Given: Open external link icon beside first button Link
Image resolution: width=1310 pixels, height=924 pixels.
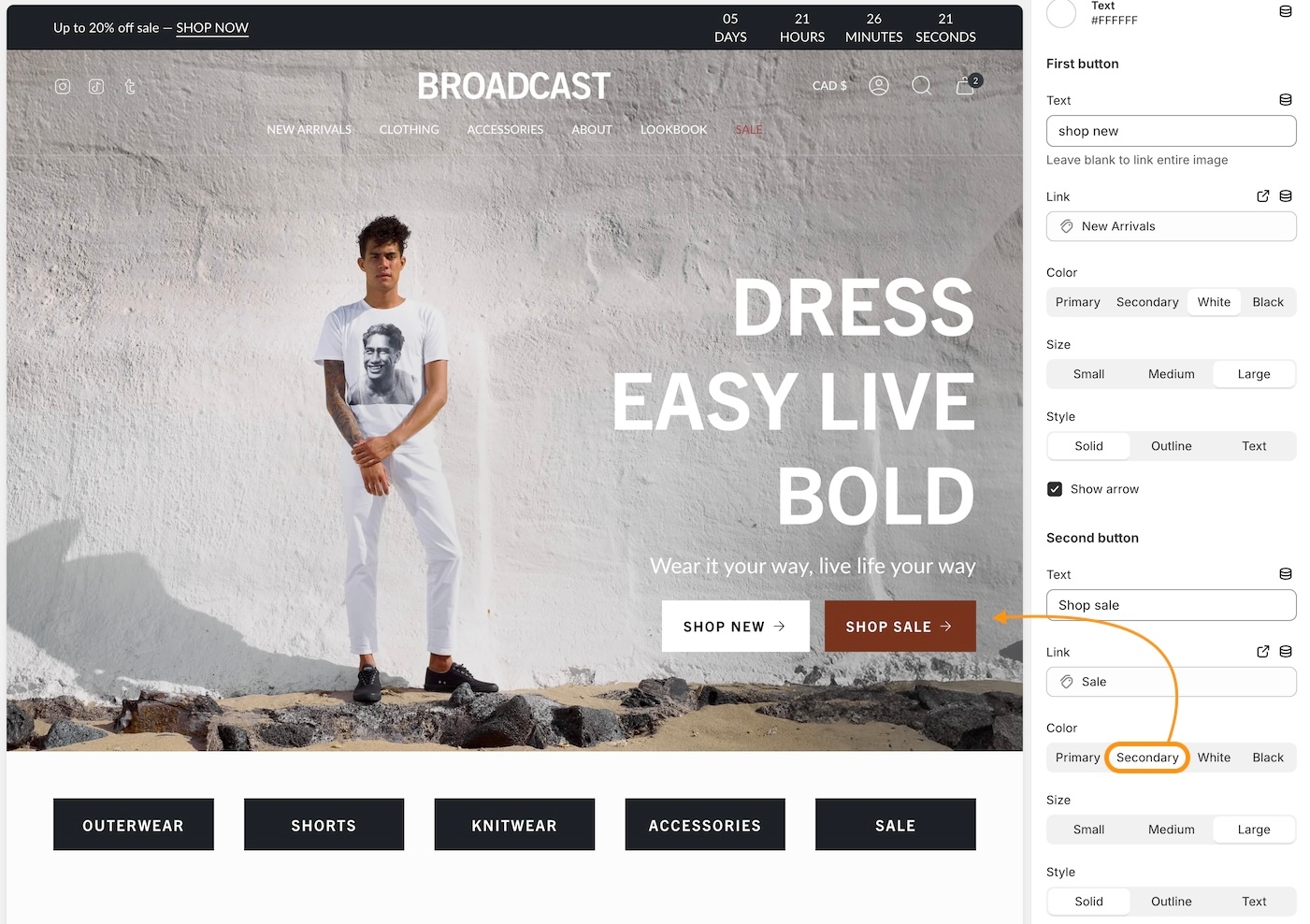Looking at the screenshot, I should coord(1262,196).
